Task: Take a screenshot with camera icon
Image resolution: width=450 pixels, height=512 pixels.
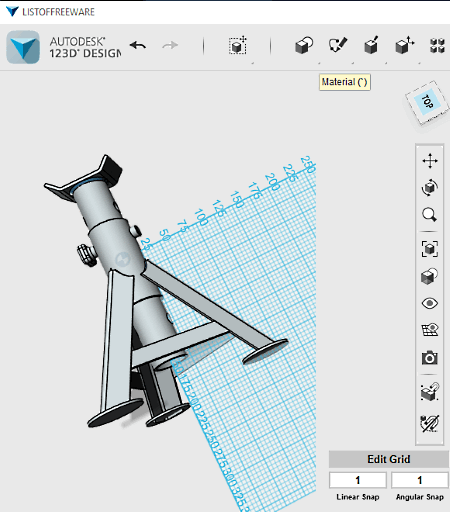Action: click(430, 358)
